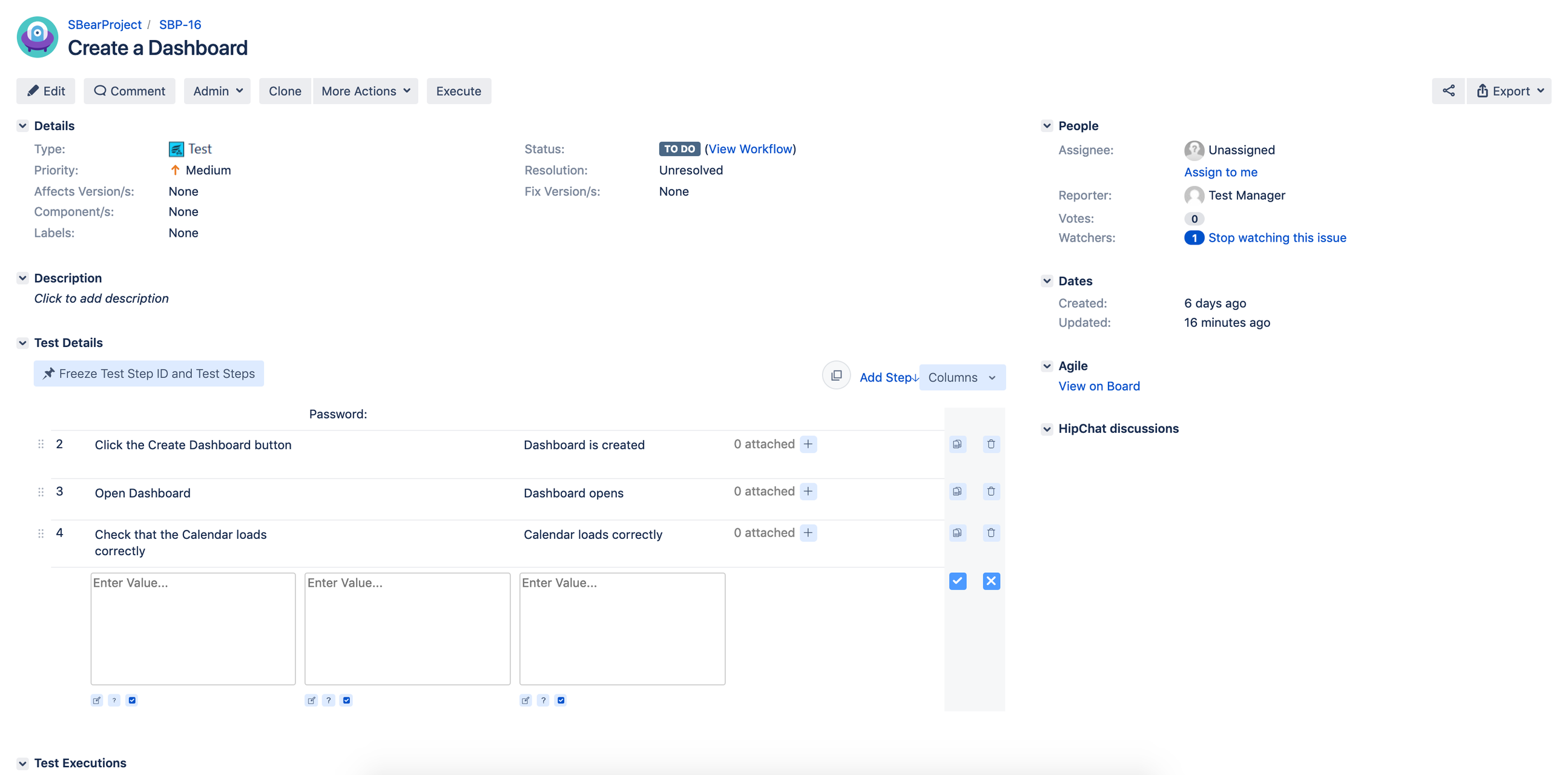Click the X to cancel new step entry

click(x=991, y=580)
